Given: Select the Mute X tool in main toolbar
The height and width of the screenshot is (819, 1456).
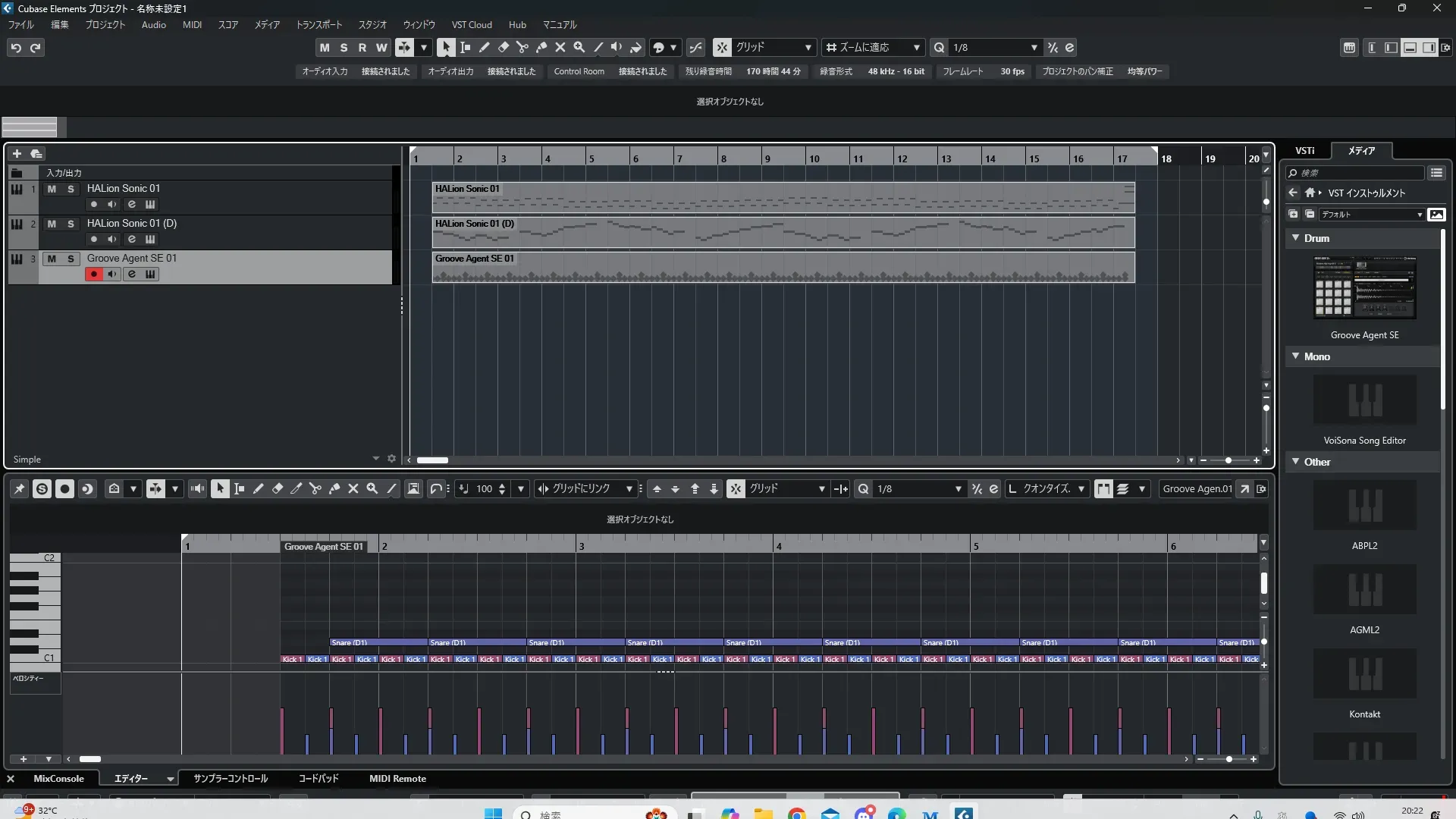Looking at the screenshot, I should pos(560,47).
